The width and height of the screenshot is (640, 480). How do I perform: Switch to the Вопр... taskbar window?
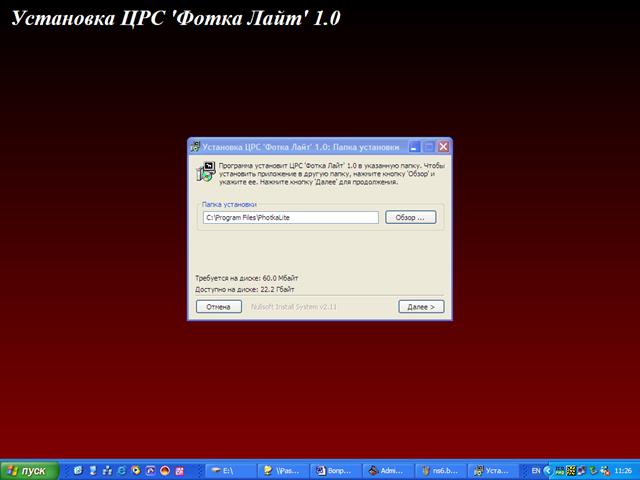[x=336, y=471]
